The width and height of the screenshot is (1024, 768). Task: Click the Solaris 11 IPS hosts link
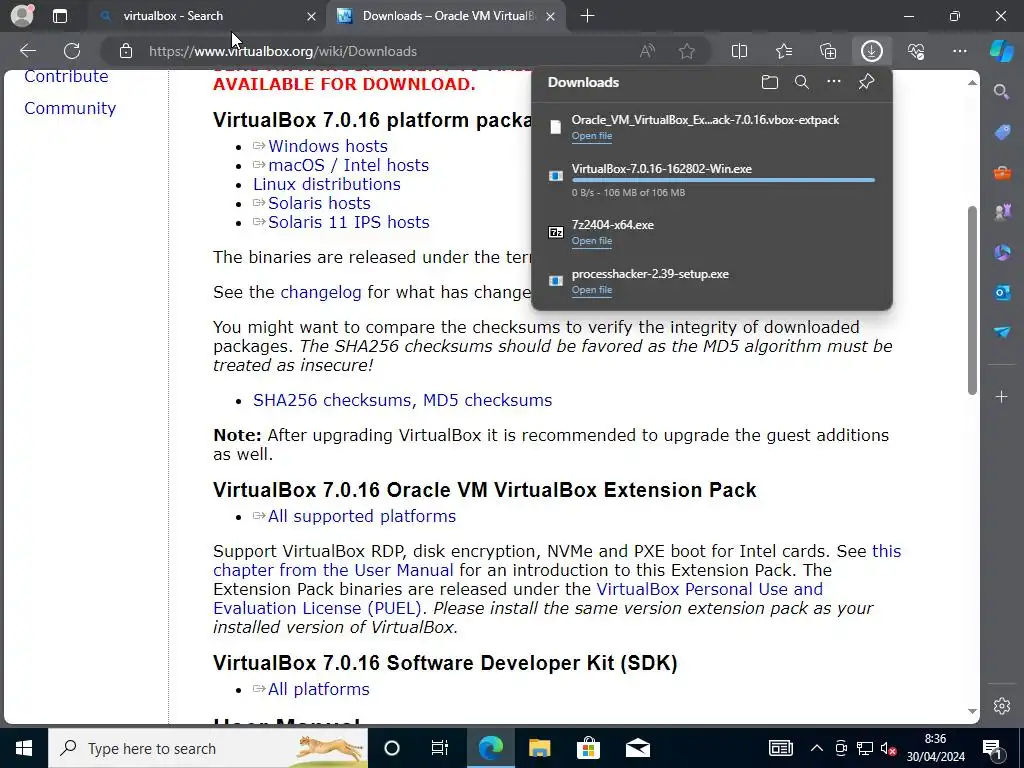(x=349, y=222)
